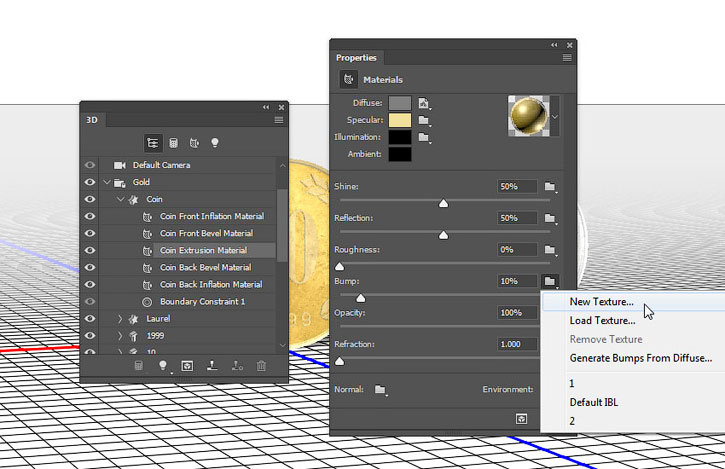The image size is (725, 469).
Task: Add new light from 3D panel footer
Action: [162, 367]
